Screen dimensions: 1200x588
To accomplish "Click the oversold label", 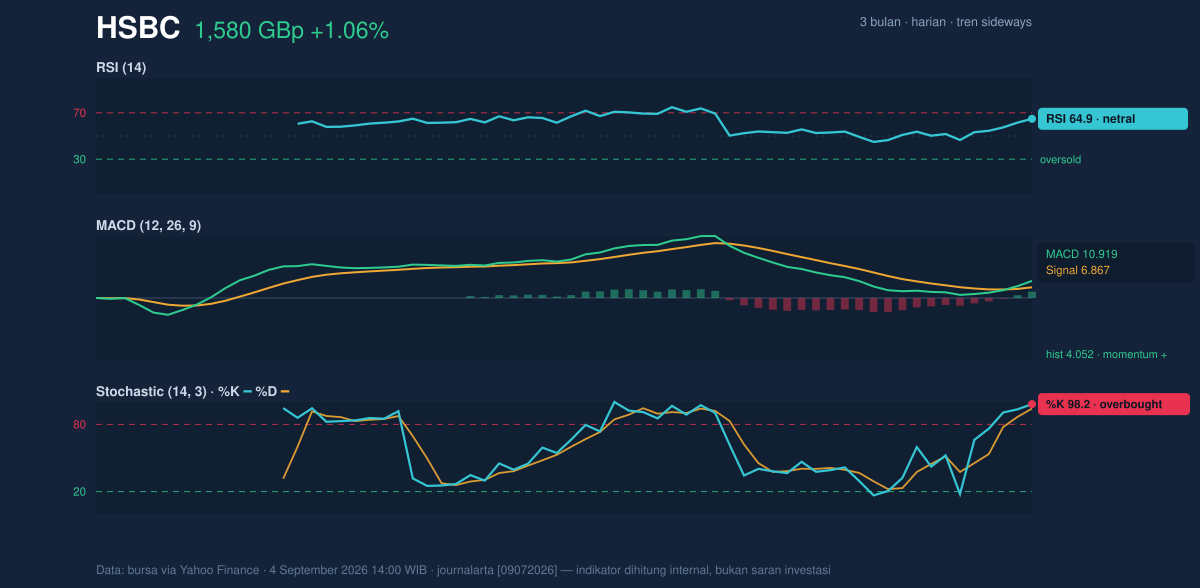I will [x=1060, y=159].
